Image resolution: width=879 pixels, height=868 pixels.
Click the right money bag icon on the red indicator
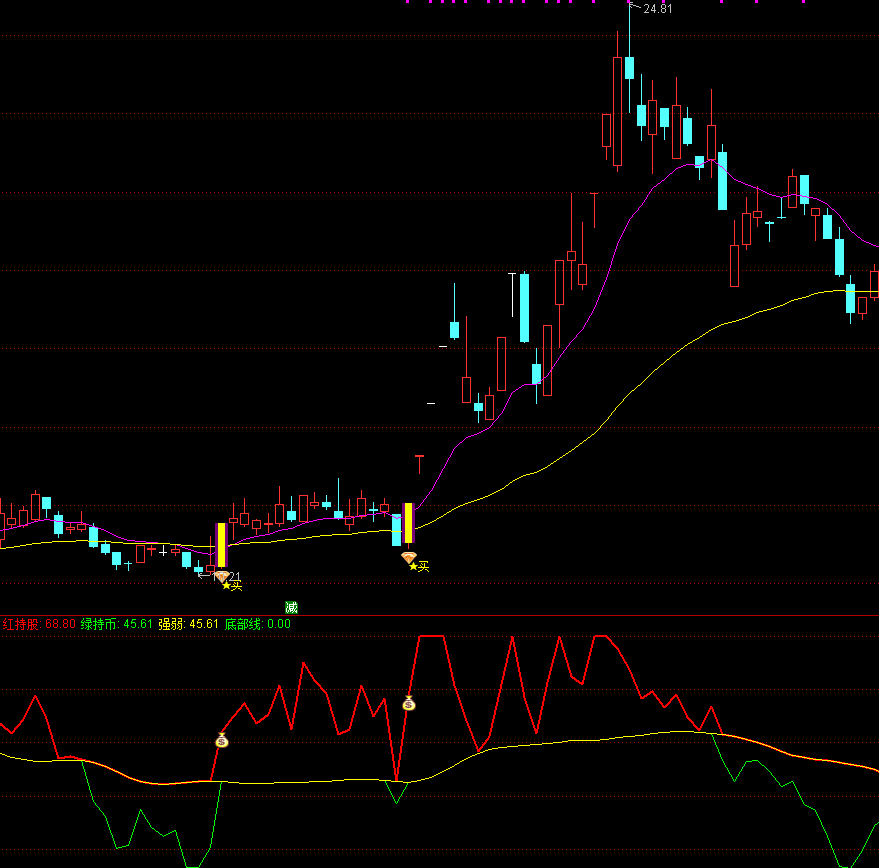[x=408, y=704]
